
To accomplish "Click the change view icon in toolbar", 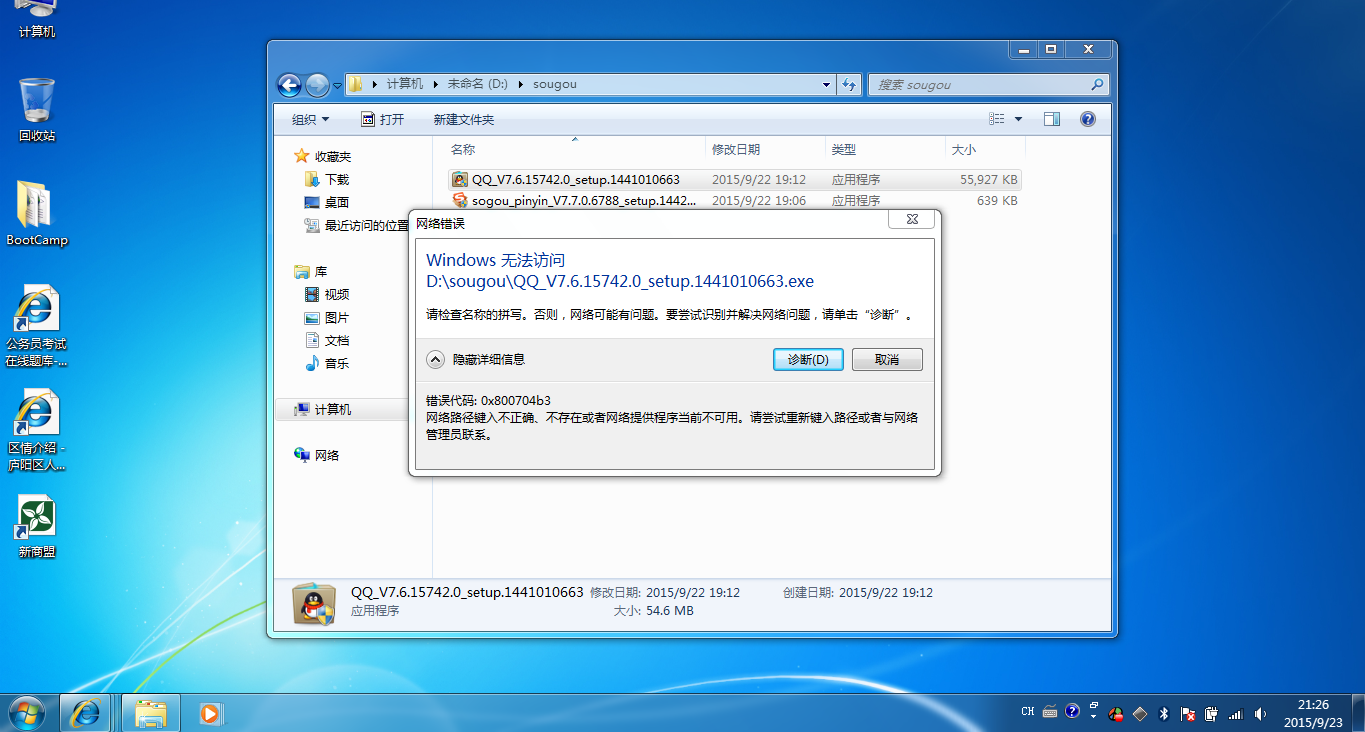I will (997, 119).
